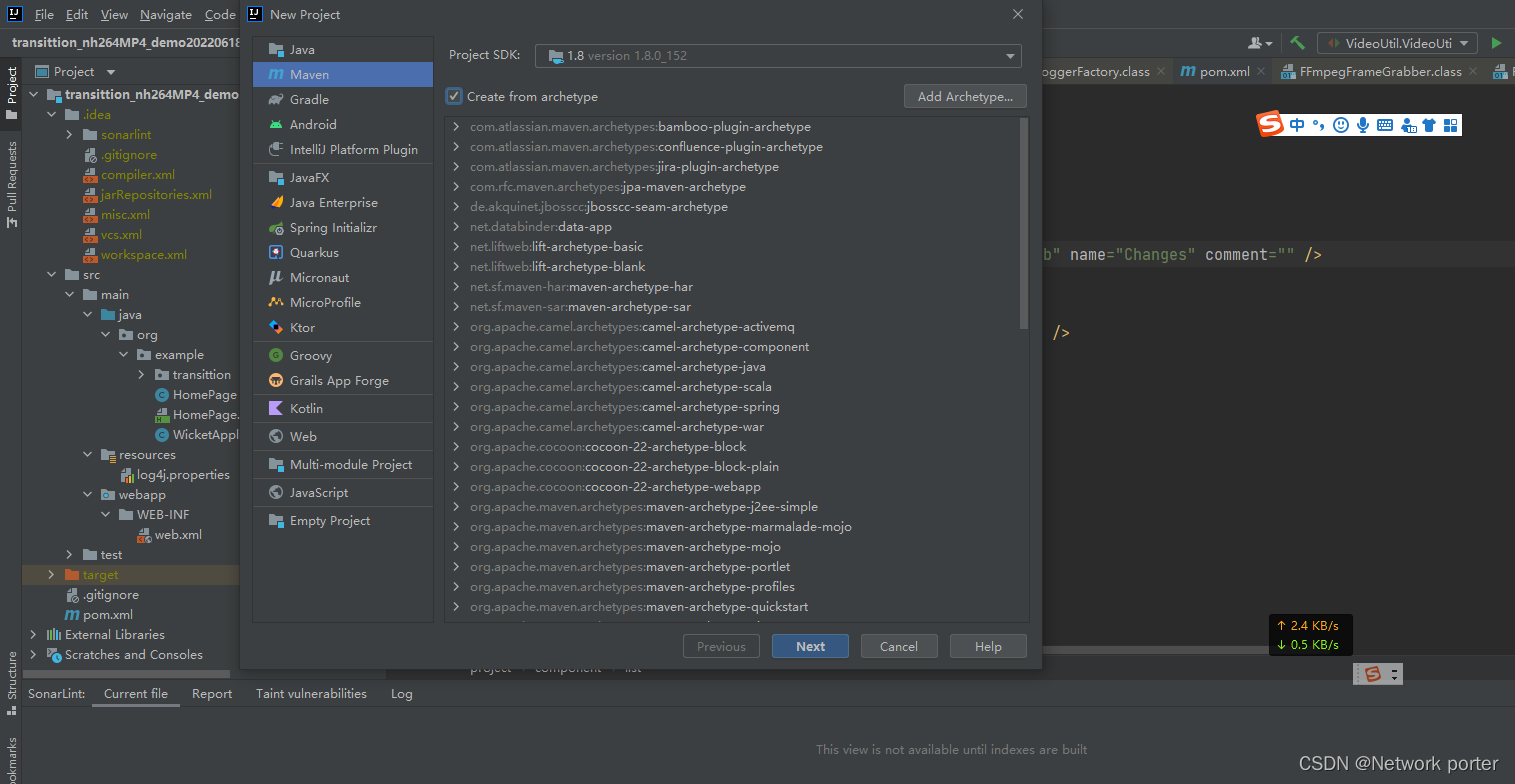Open web.xml in project tree

(x=178, y=535)
